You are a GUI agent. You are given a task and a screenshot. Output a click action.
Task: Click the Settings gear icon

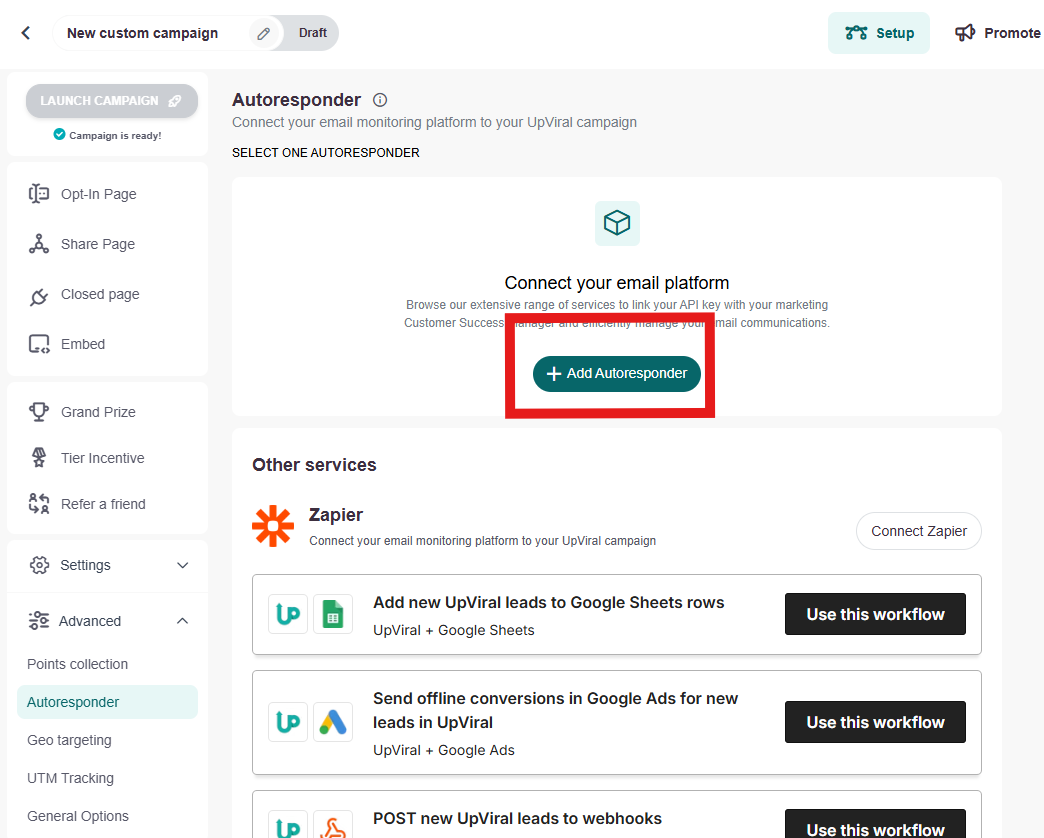(x=39, y=565)
